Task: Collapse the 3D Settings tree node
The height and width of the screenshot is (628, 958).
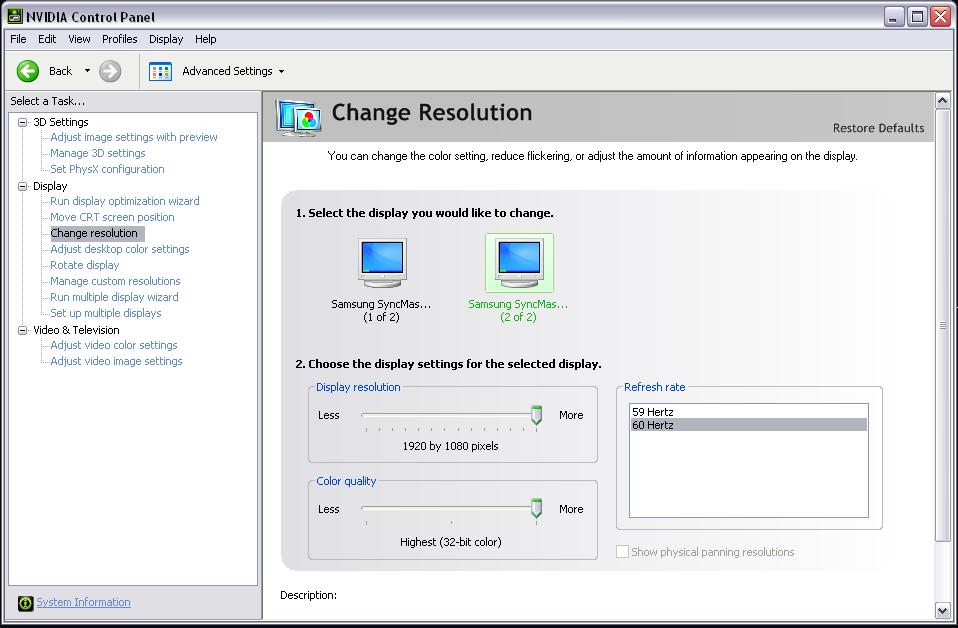Action: click(x=23, y=122)
